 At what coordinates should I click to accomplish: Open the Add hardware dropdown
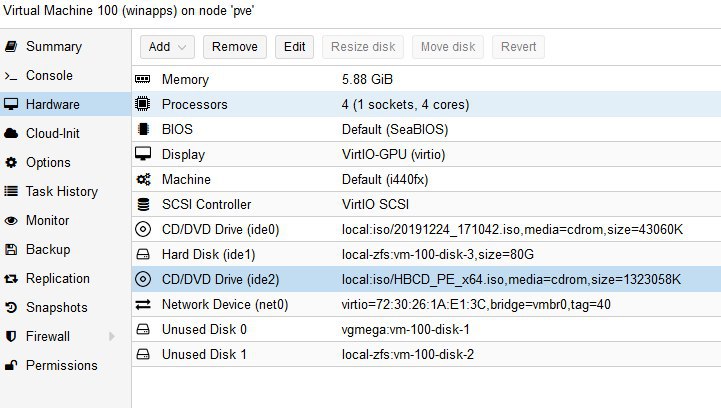point(167,47)
